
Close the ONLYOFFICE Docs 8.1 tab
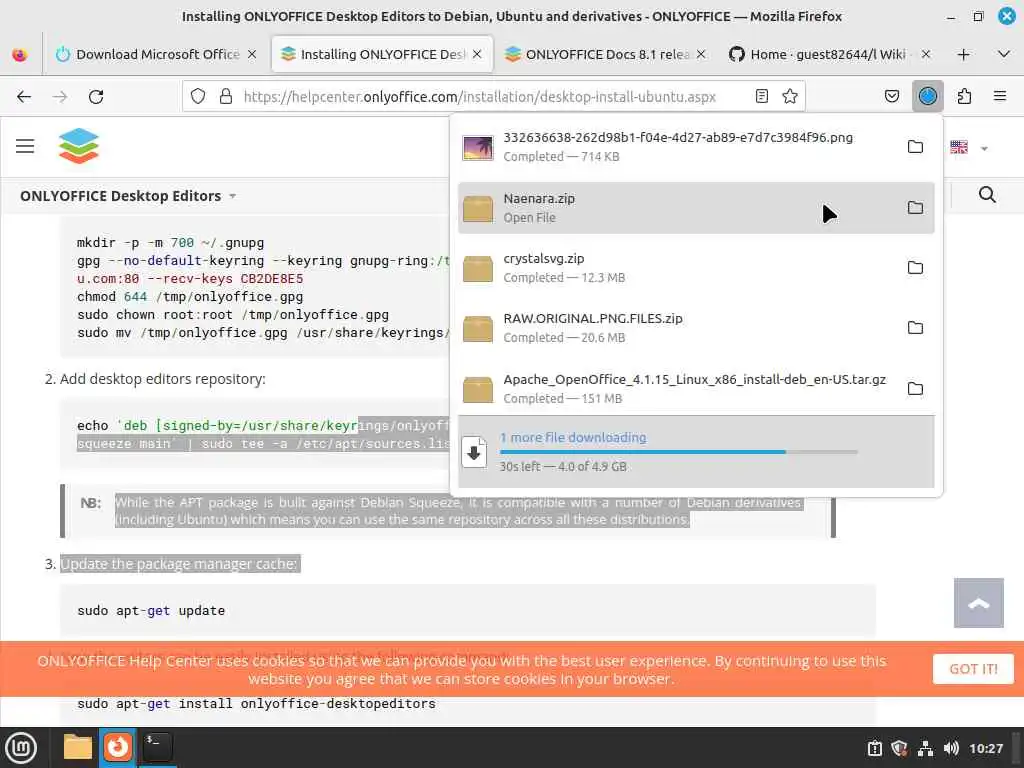click(701, 55)
